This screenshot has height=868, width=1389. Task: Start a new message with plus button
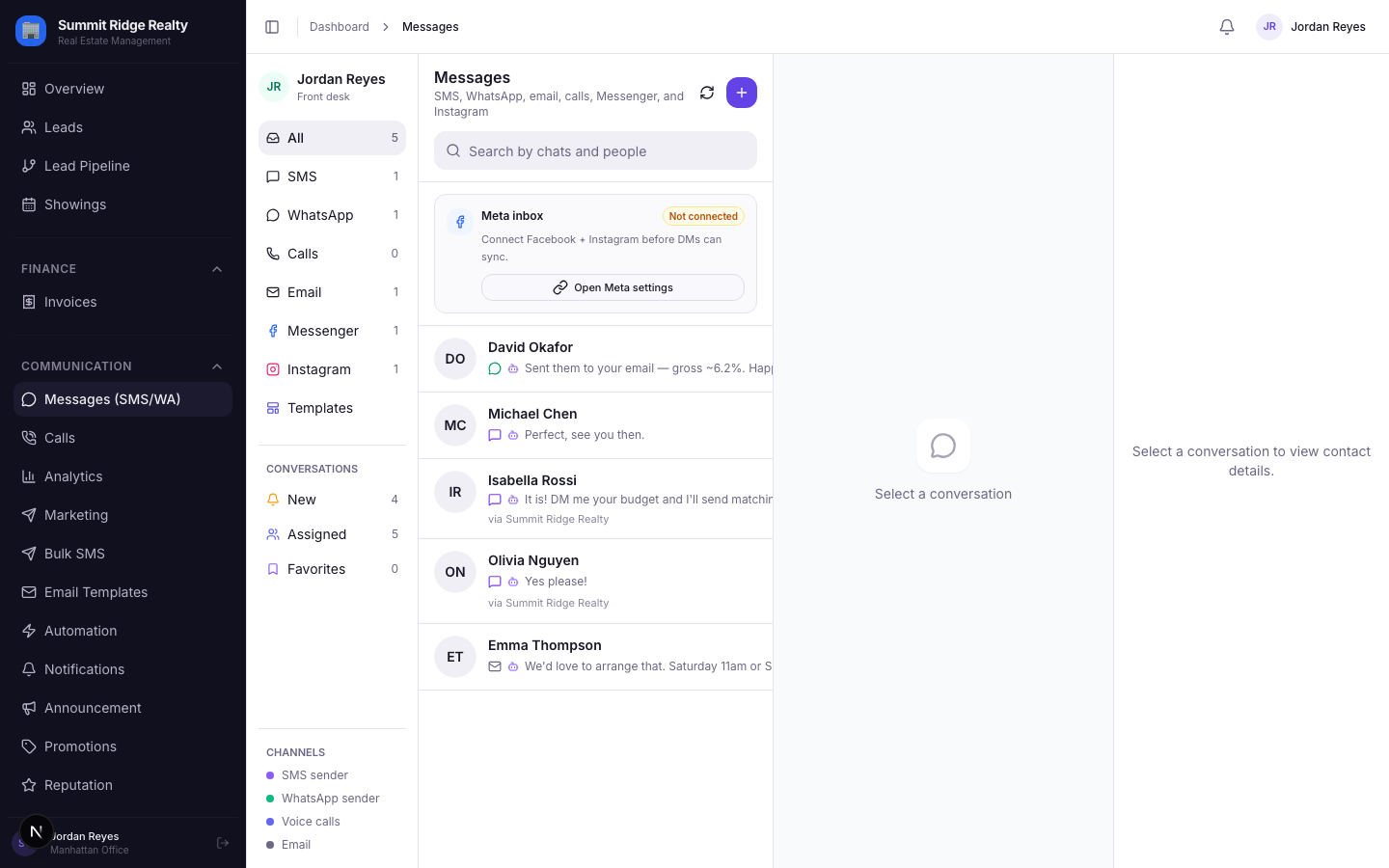click(x=742, y=93)
